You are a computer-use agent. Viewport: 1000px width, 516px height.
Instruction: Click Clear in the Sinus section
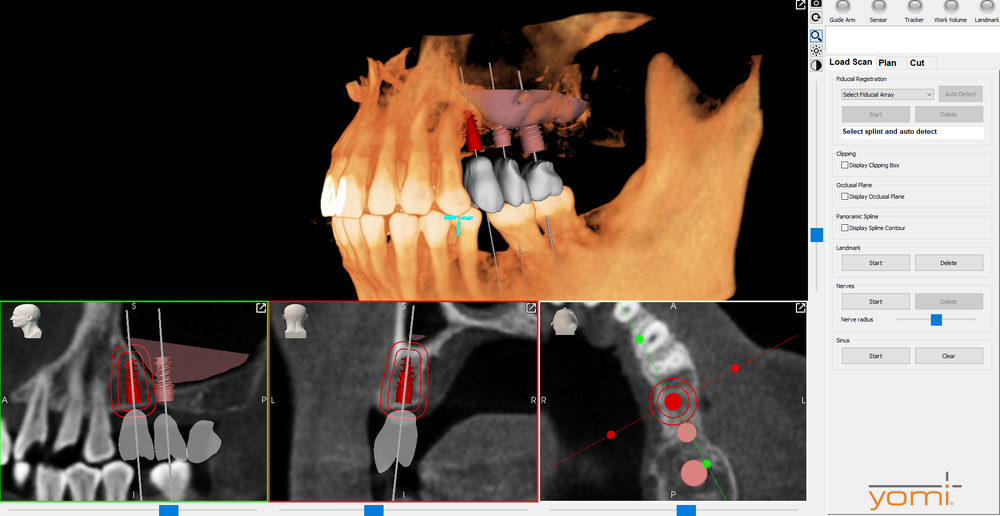948,356
